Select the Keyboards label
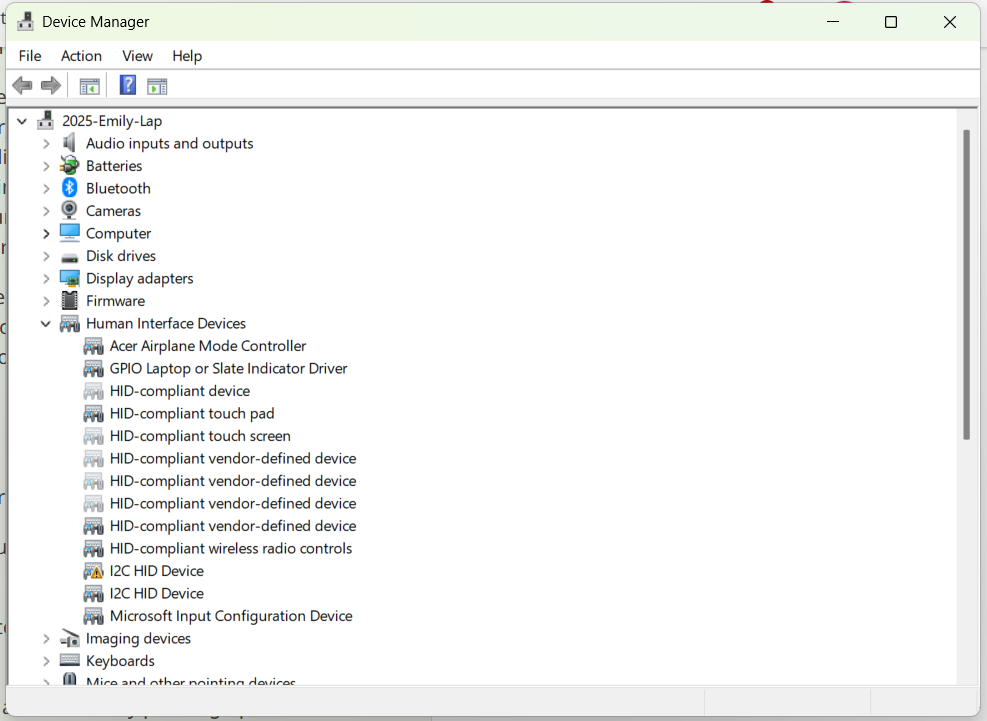 [120, 661]
